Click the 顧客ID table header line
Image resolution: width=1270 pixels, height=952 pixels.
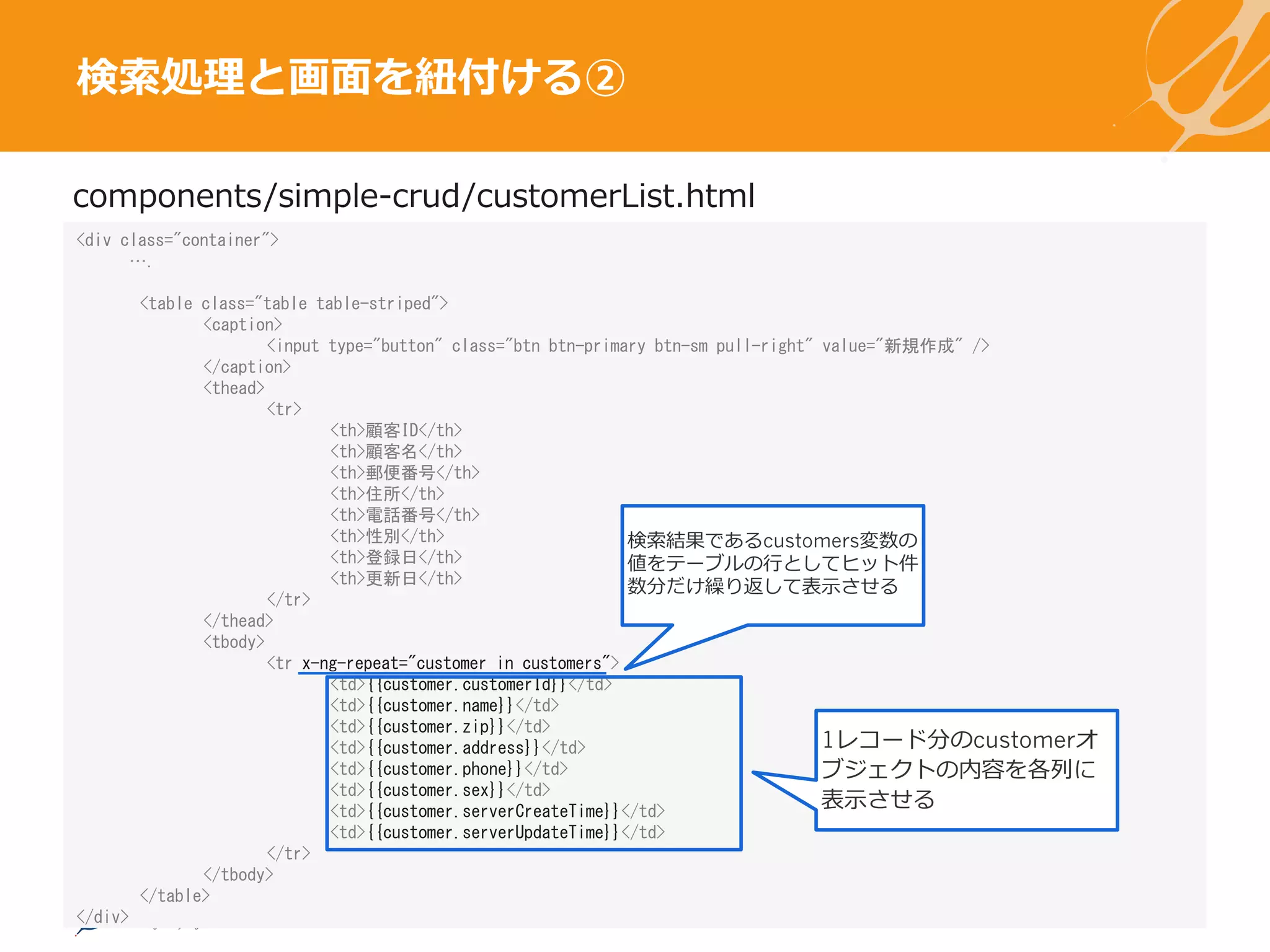(x=396, y=430)
